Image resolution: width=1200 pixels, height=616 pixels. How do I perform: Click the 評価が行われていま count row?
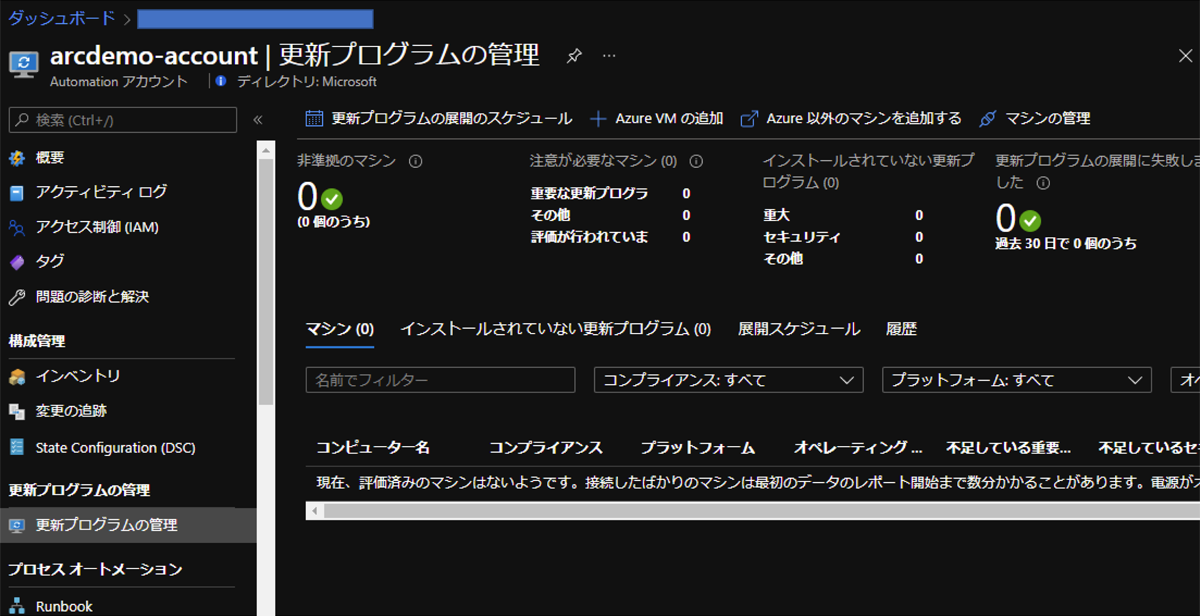[611, 237]
